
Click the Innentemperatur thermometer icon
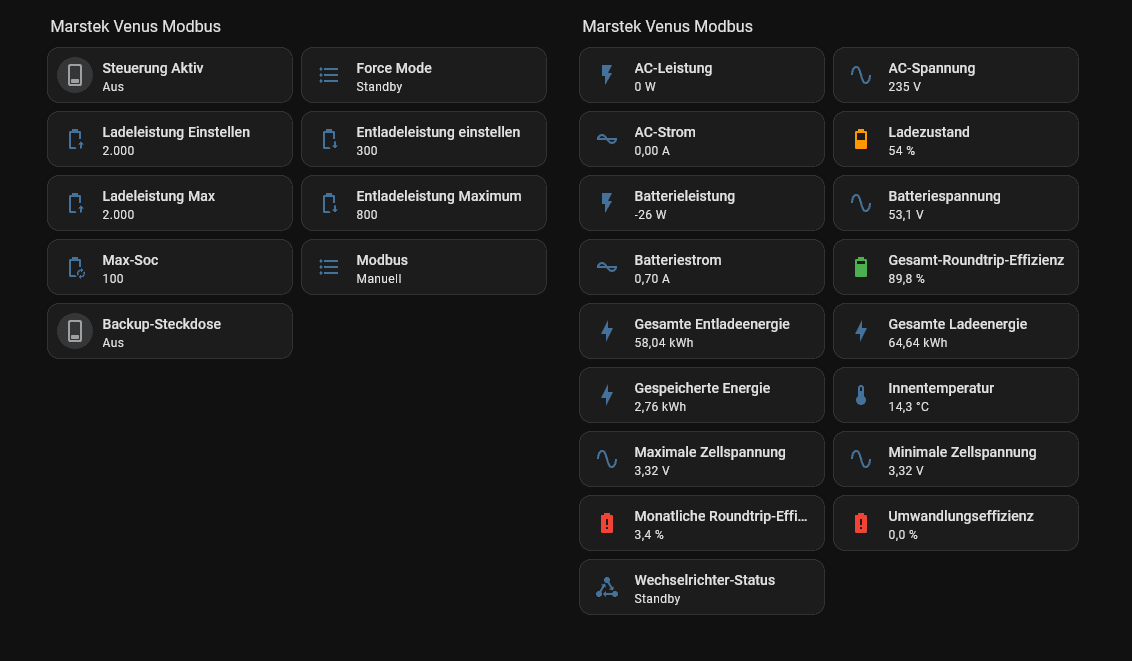tap(860, 395)
